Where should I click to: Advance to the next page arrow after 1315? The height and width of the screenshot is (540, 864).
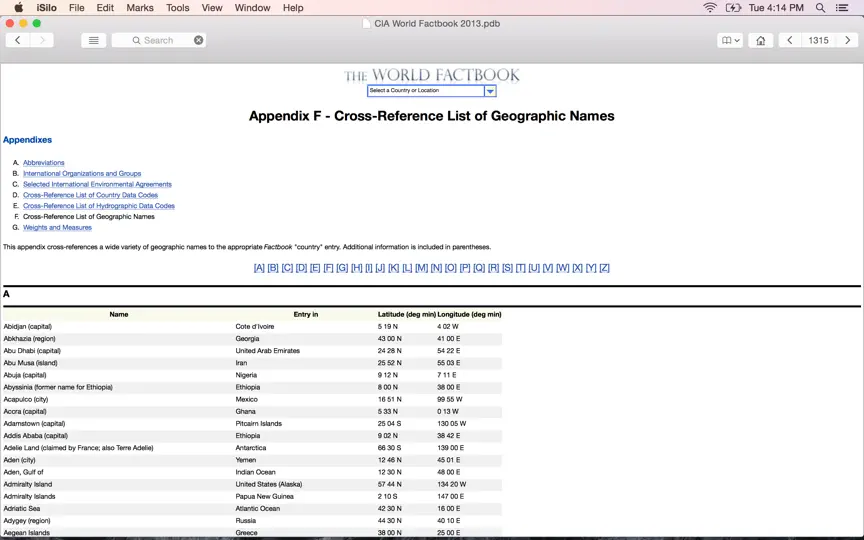click(x=847, y=40)
